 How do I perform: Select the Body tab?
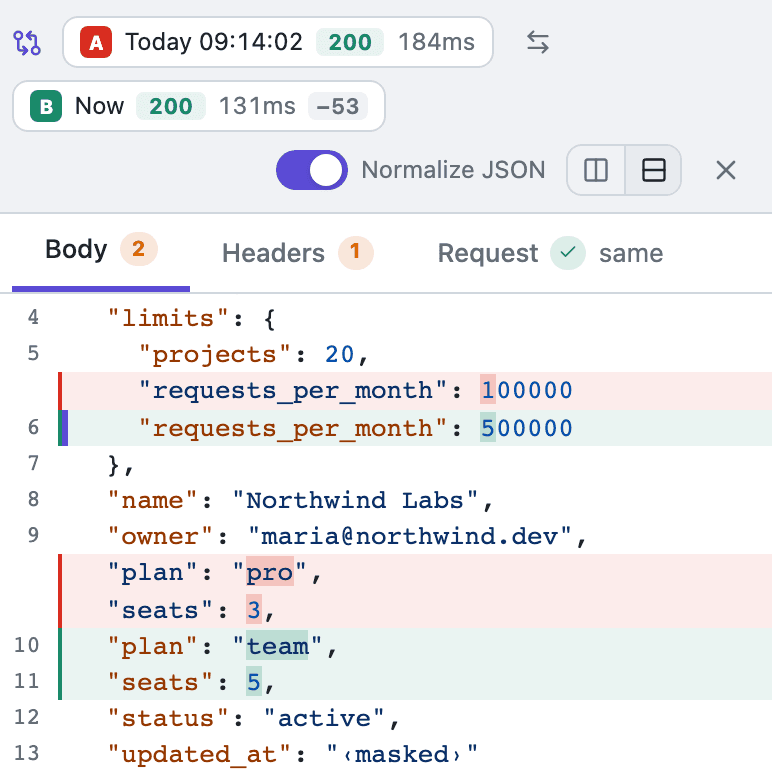pos(101,253)
